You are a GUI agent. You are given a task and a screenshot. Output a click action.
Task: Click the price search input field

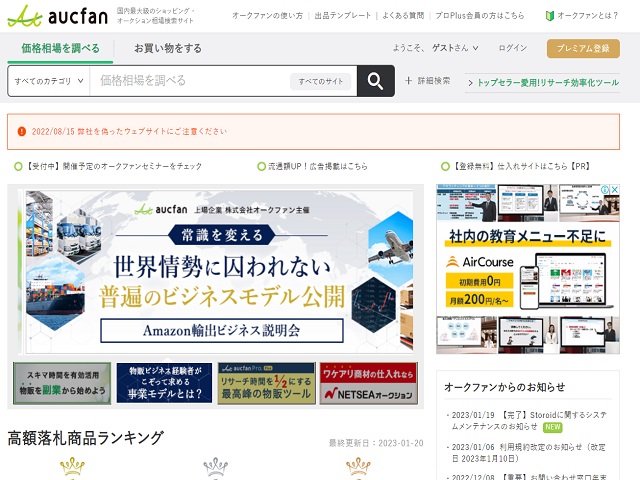pyautogui.click(x=190, y=81)
